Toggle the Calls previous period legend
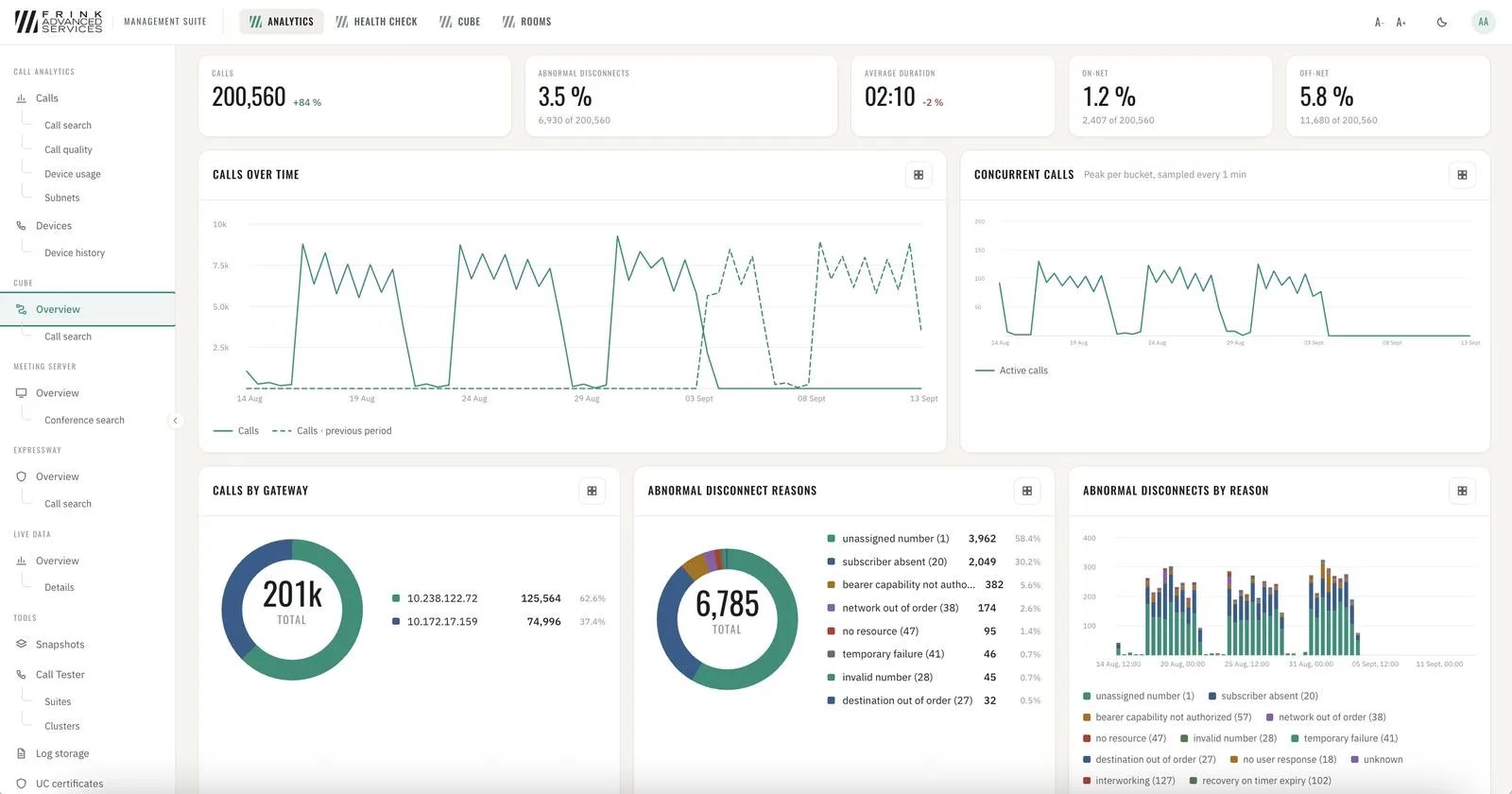Viewport: 1512px width, 794px height. coord(332,431)
